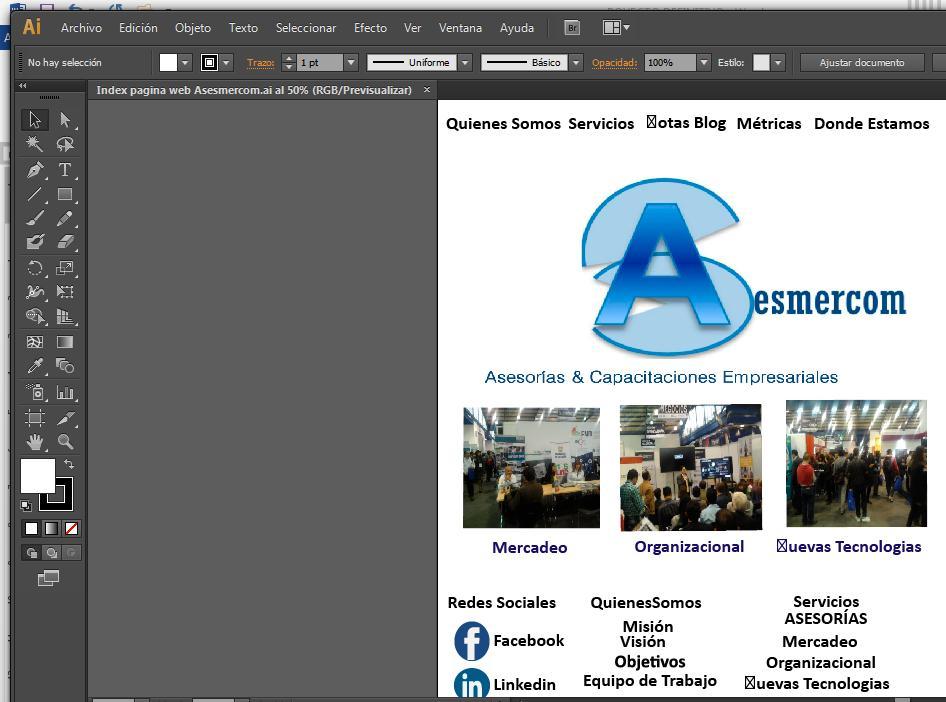Choose the Hand tool
946x702 pixels.
point(35,442)
